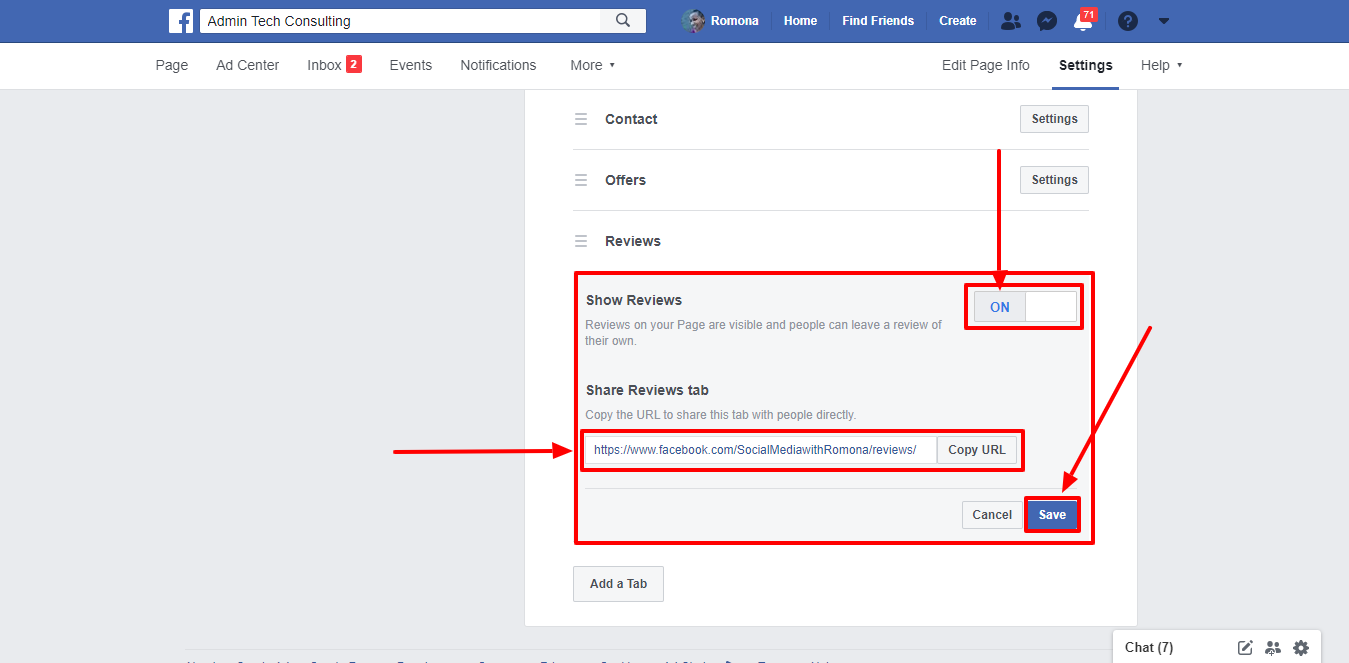Open the Inbox tab
The width and height of the screenshot is (1349, 663).
pos(334,65)
